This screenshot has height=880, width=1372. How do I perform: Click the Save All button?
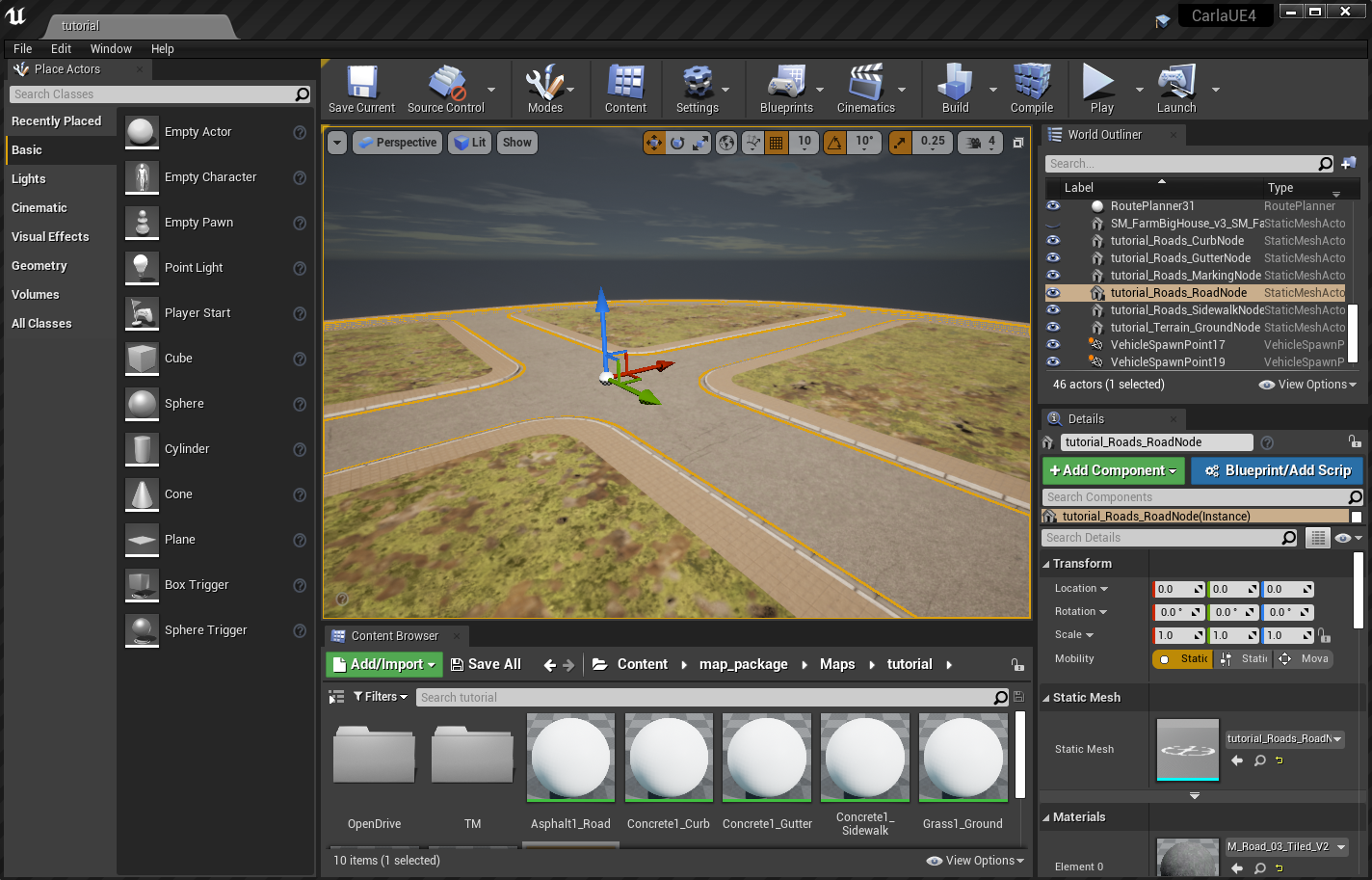coord(486,664)
